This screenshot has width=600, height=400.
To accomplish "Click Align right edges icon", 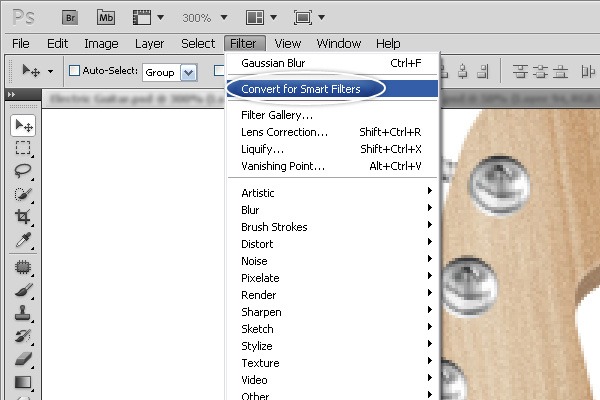I will (483, 72).
